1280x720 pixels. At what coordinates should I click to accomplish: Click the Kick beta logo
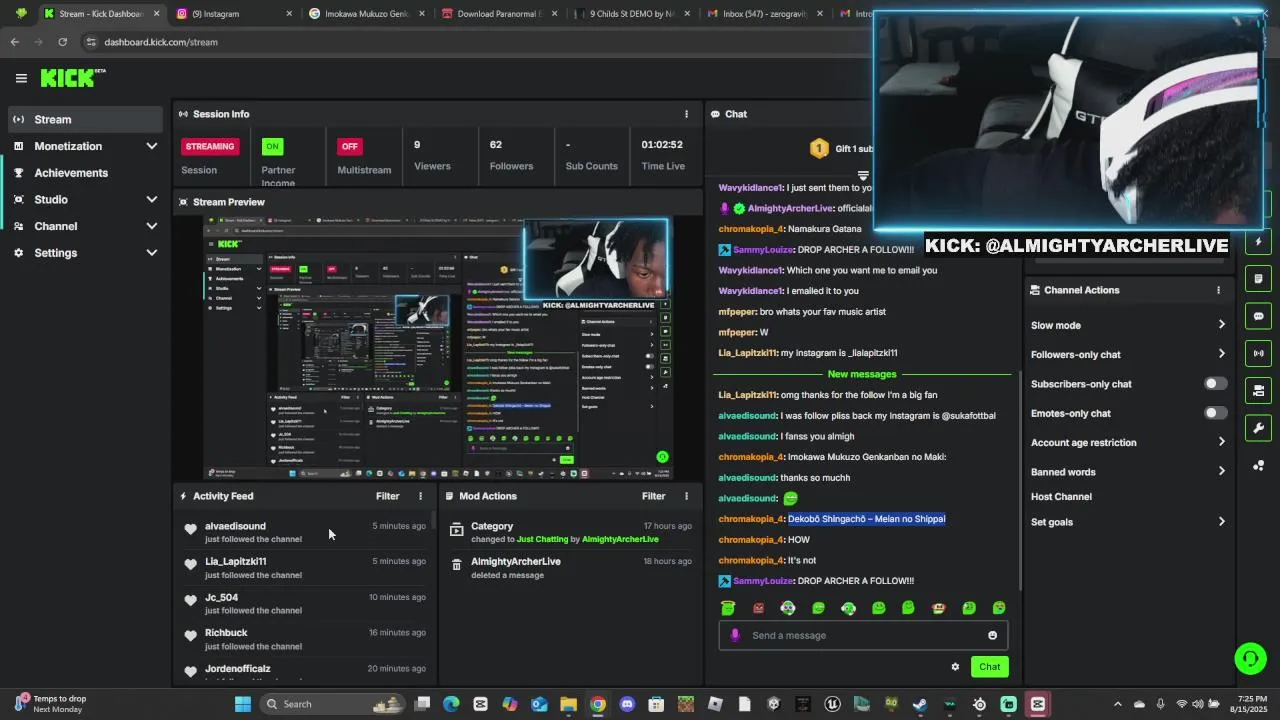(x=73, y=77)
